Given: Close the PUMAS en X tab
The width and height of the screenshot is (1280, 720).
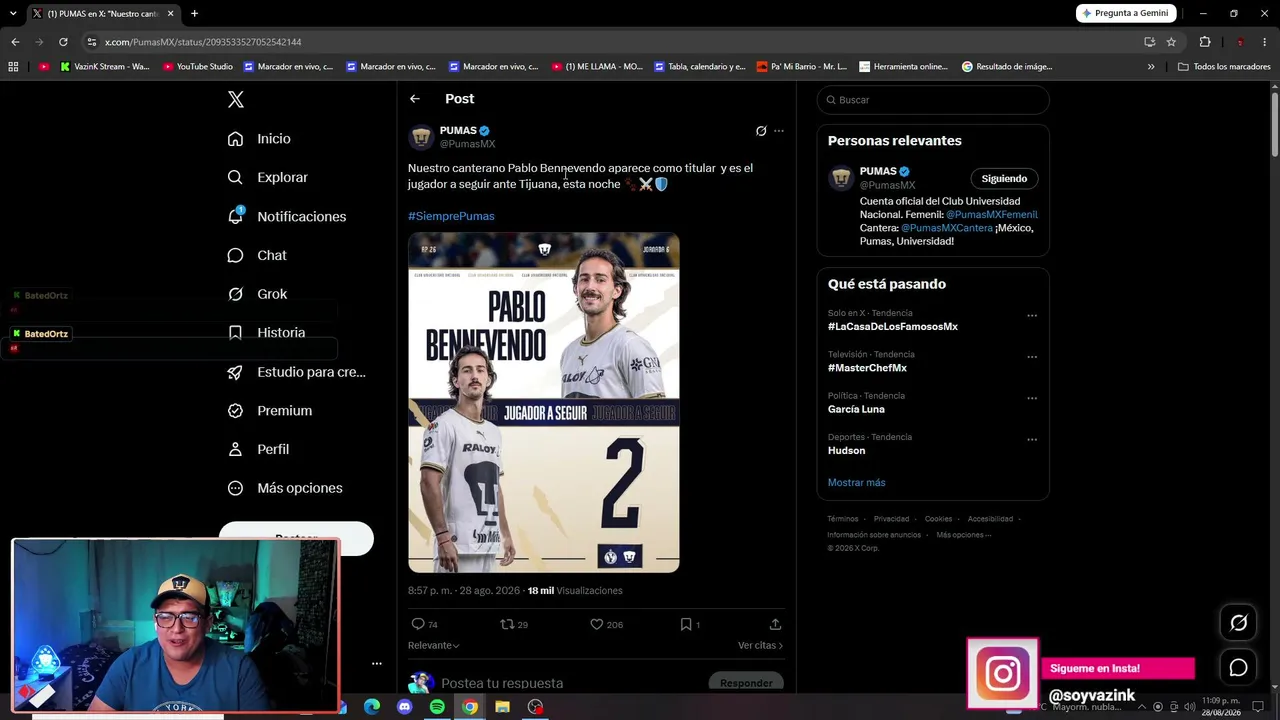Looking at the screenshot, I should pos(170,13).
